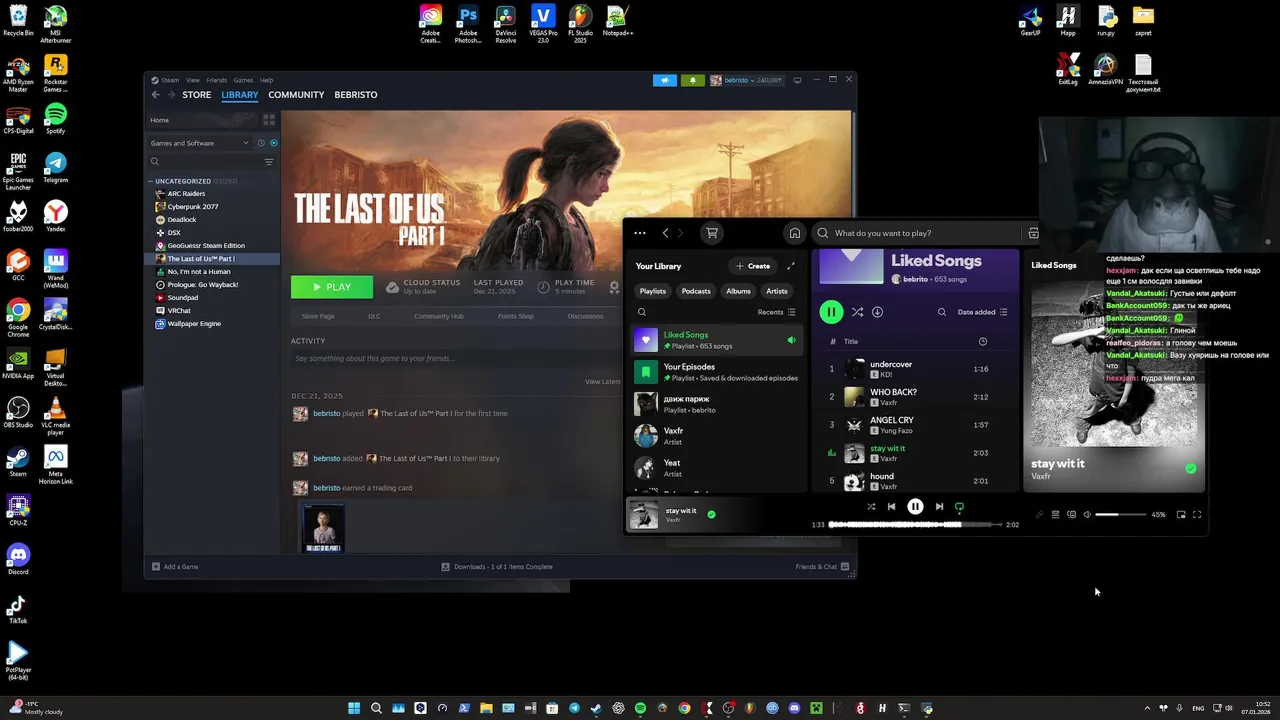Open Steam announcements megaphone button
1280x720 pixels.
pos(664,80)
